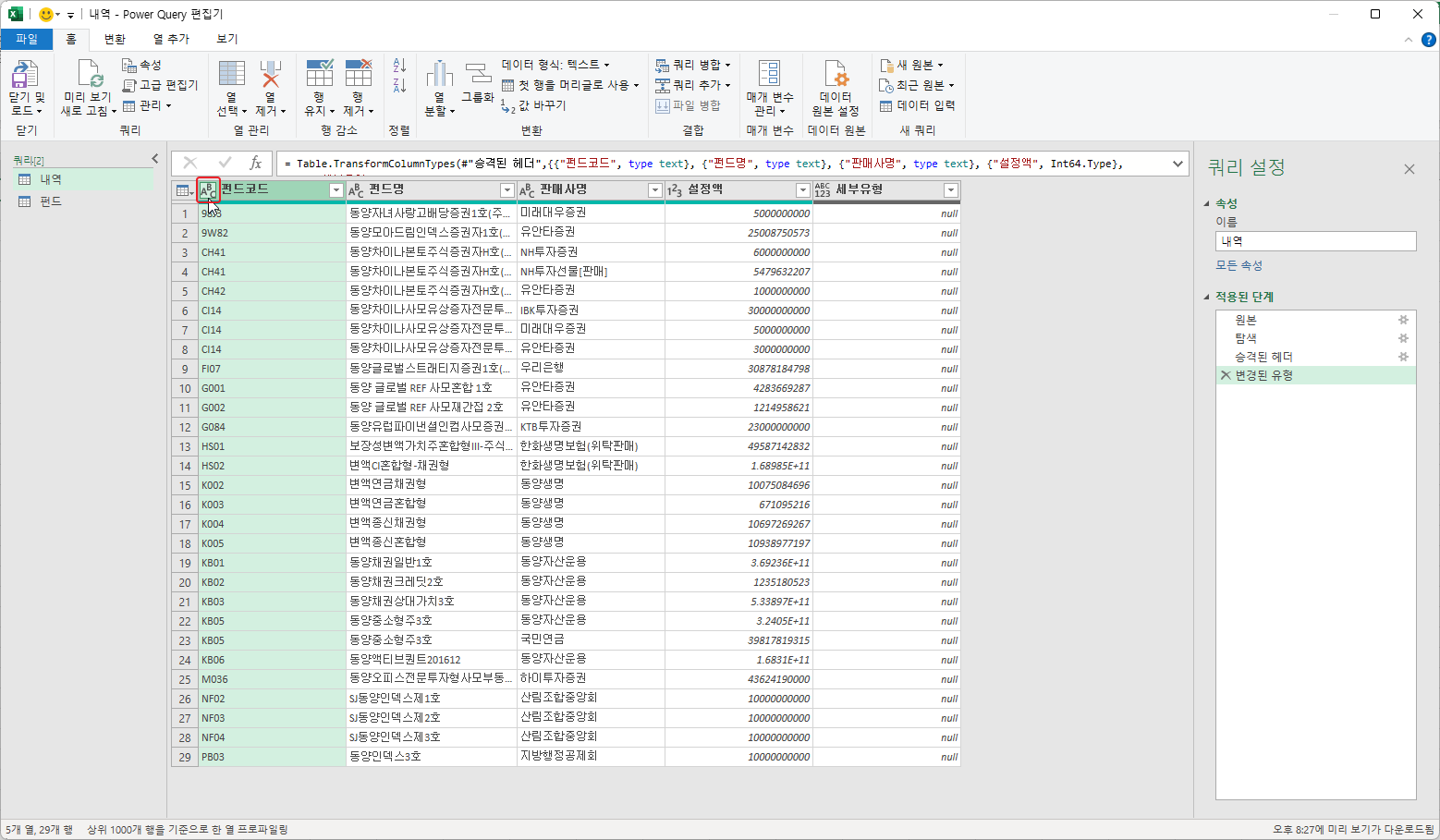This screenshot has height=840, width=1440.
Task: Collapse the 쿼리 pane with arrow
Action: click(x=154, y=159)
